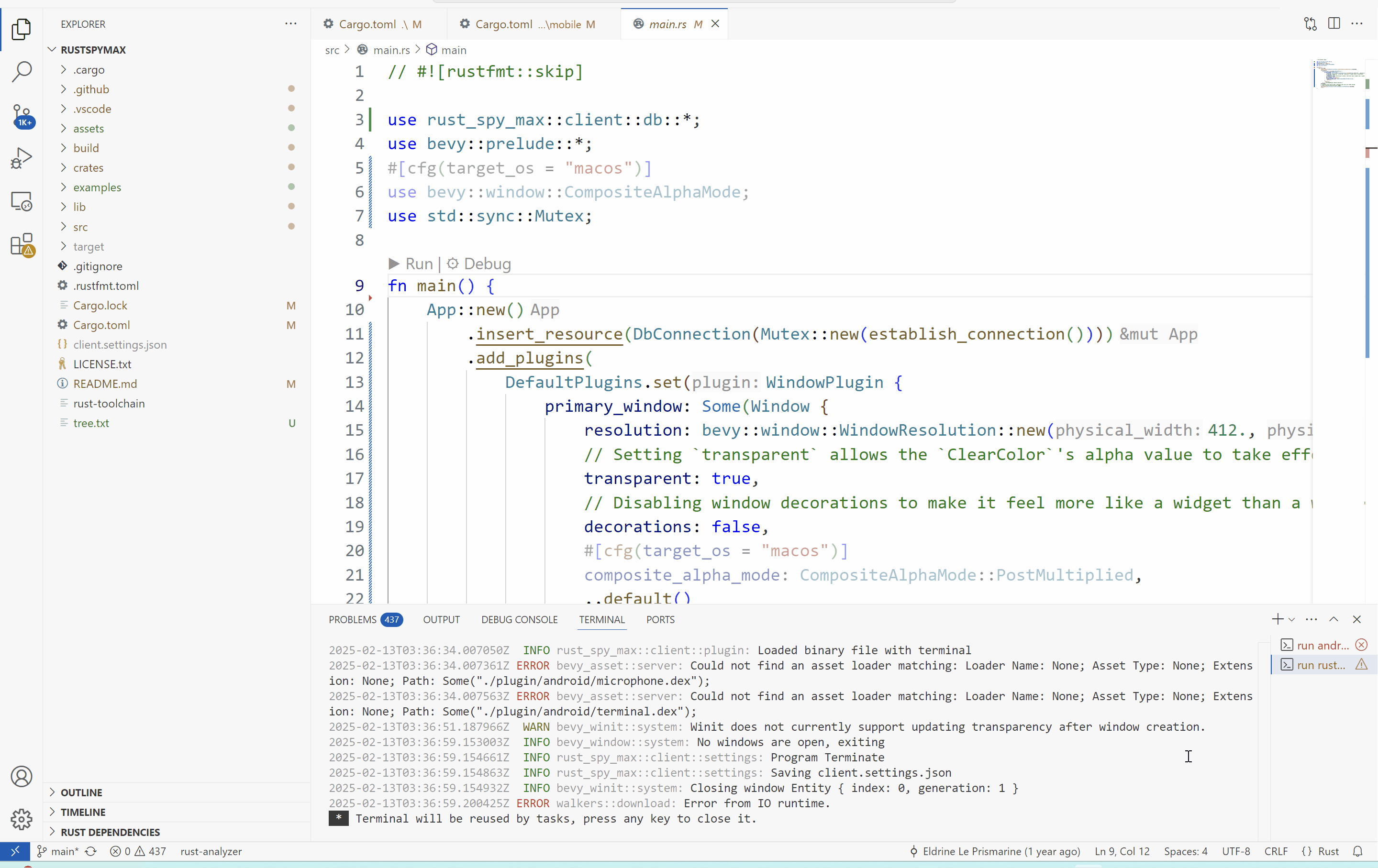Open terminal launch profile dropdown arrow
The width and height of the screenshot is (1378, 868).
[1291, 619]
